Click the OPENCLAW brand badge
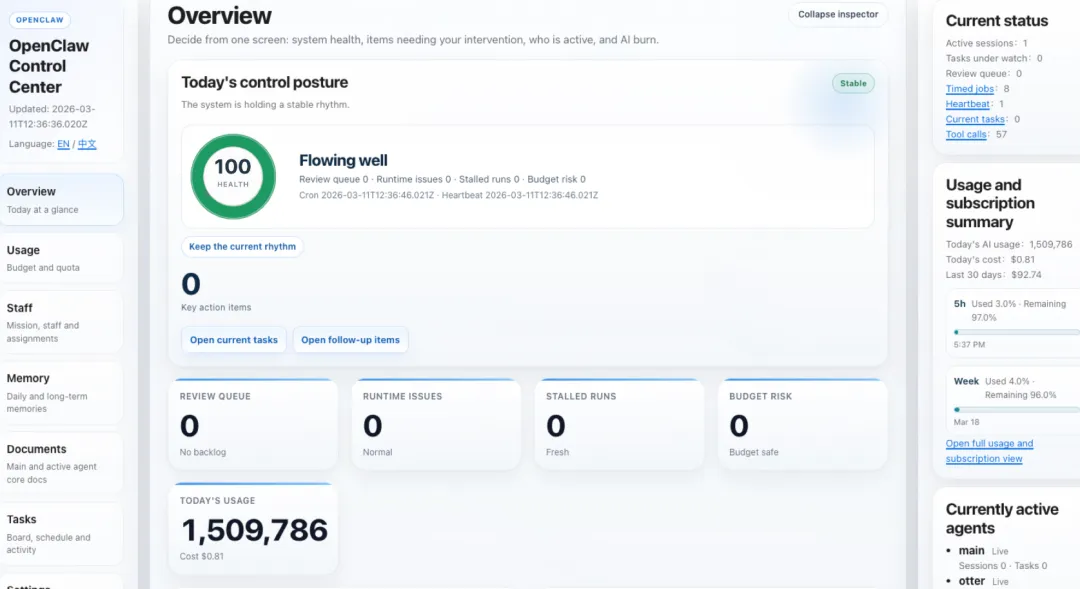The height and width of the screenshot is (589, 1080). coord(40,20)
